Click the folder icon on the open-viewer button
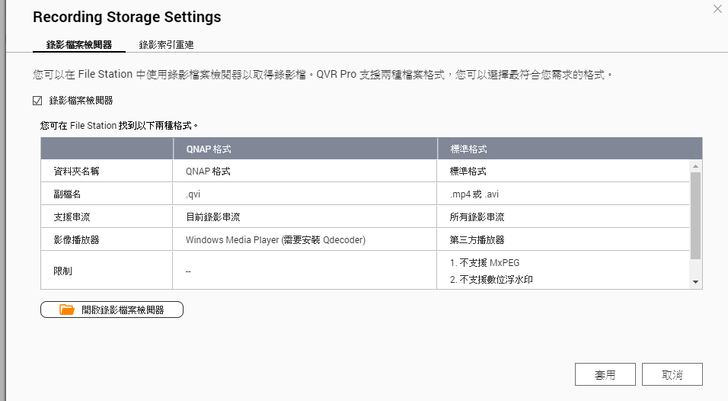 [67, 310]
